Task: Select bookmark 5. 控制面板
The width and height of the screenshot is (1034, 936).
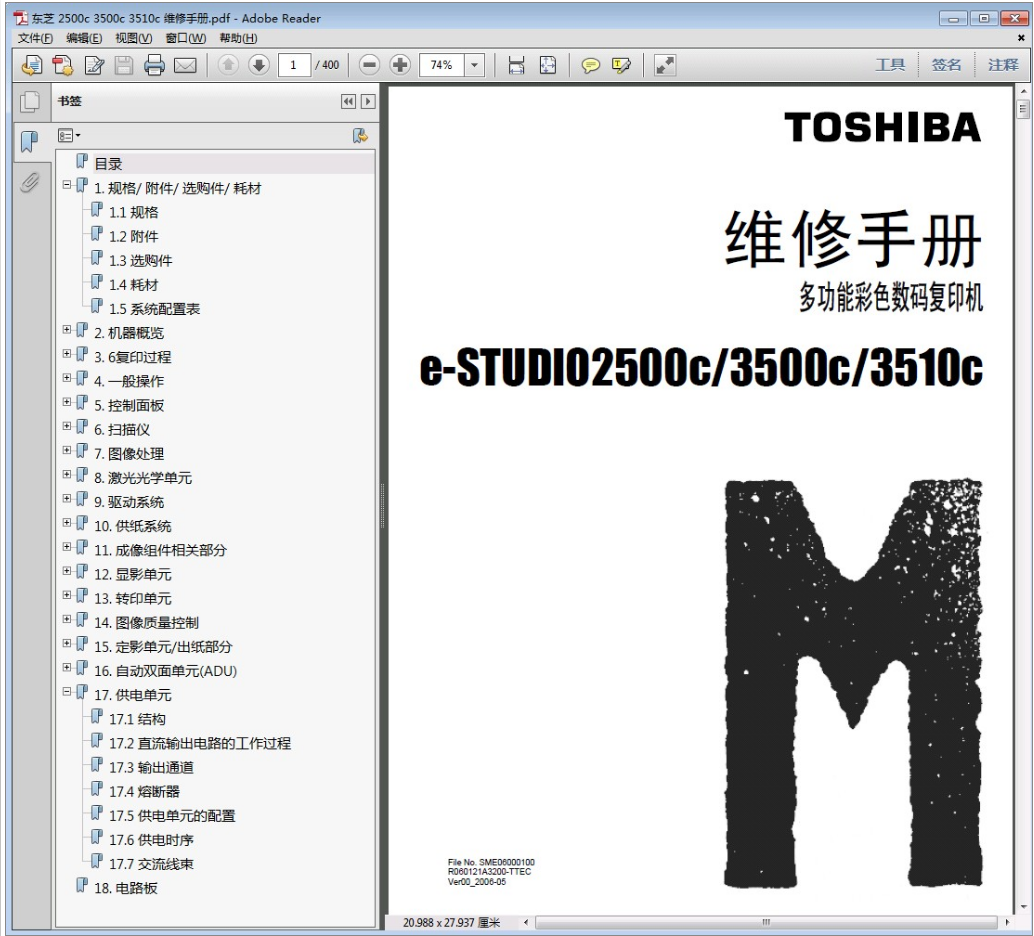Action: click(129, 406)
